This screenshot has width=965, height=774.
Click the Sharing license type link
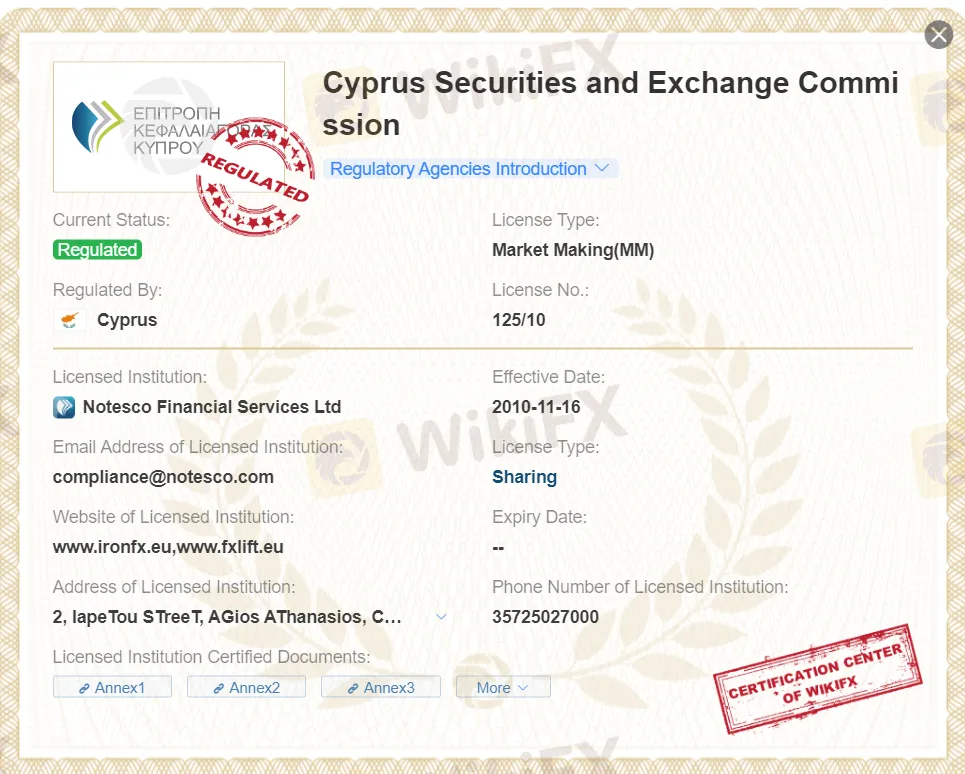(x=524, y=477)
